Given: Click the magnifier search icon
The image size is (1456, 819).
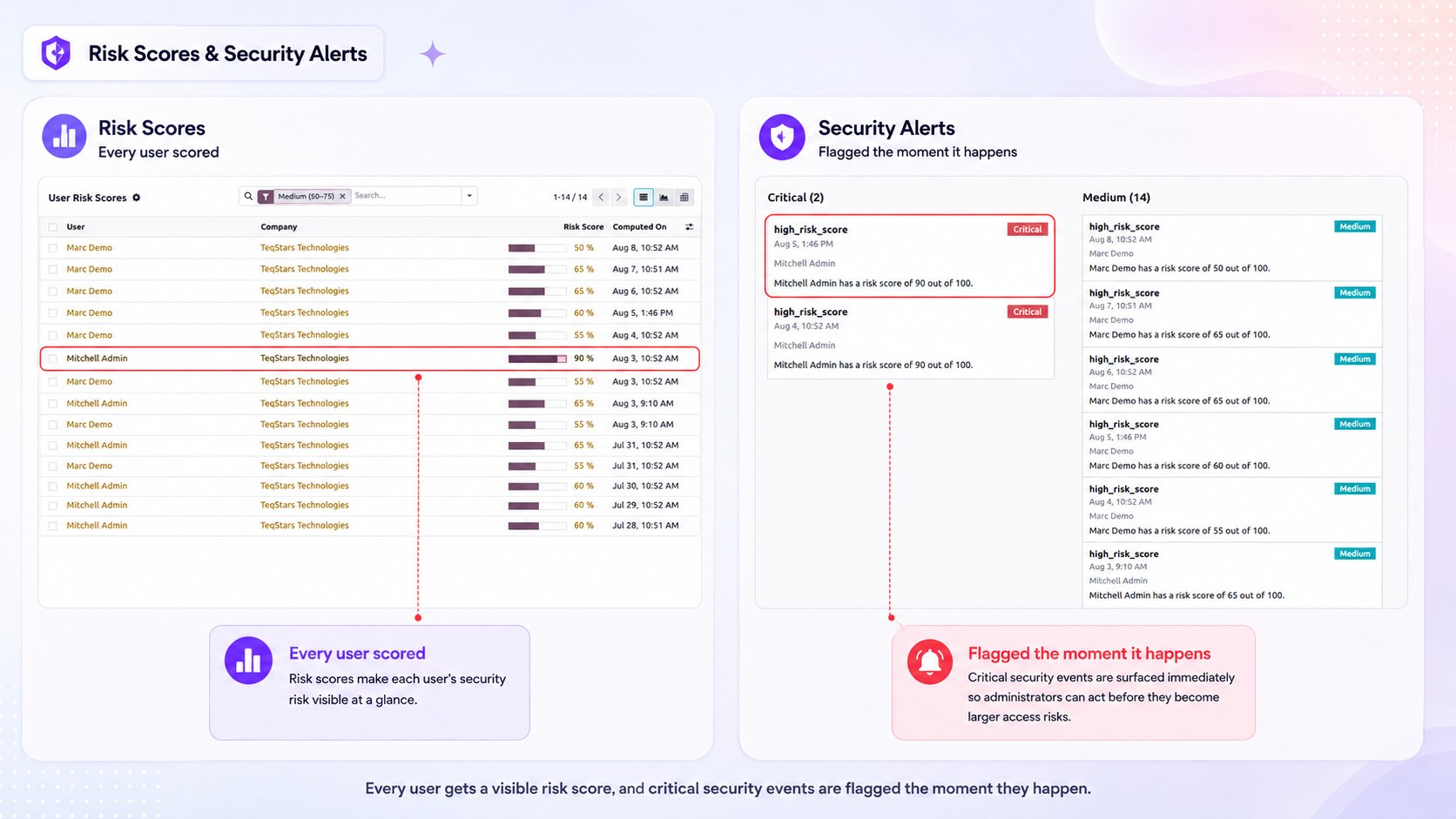Looking at the screenshot, I should [x=248, y=197].
